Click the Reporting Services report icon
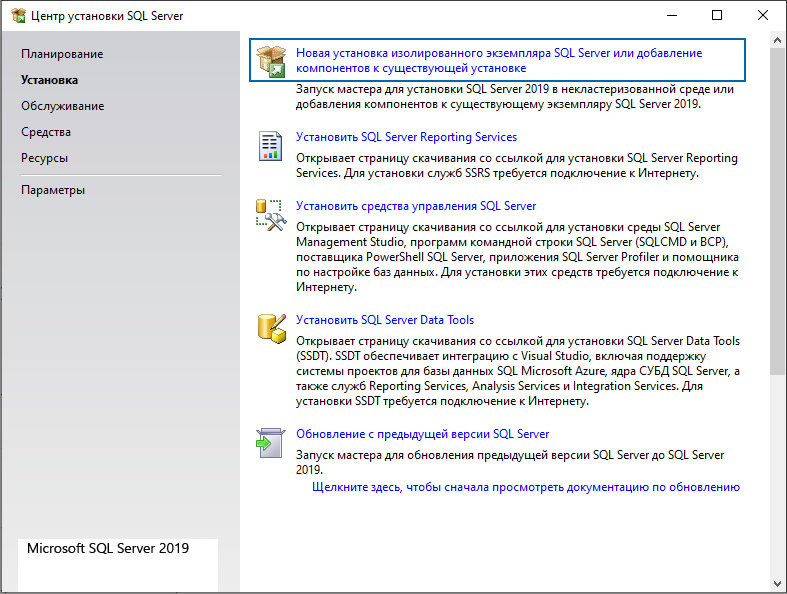The height and width of the screenshot is (594, 787). point(271,146)
